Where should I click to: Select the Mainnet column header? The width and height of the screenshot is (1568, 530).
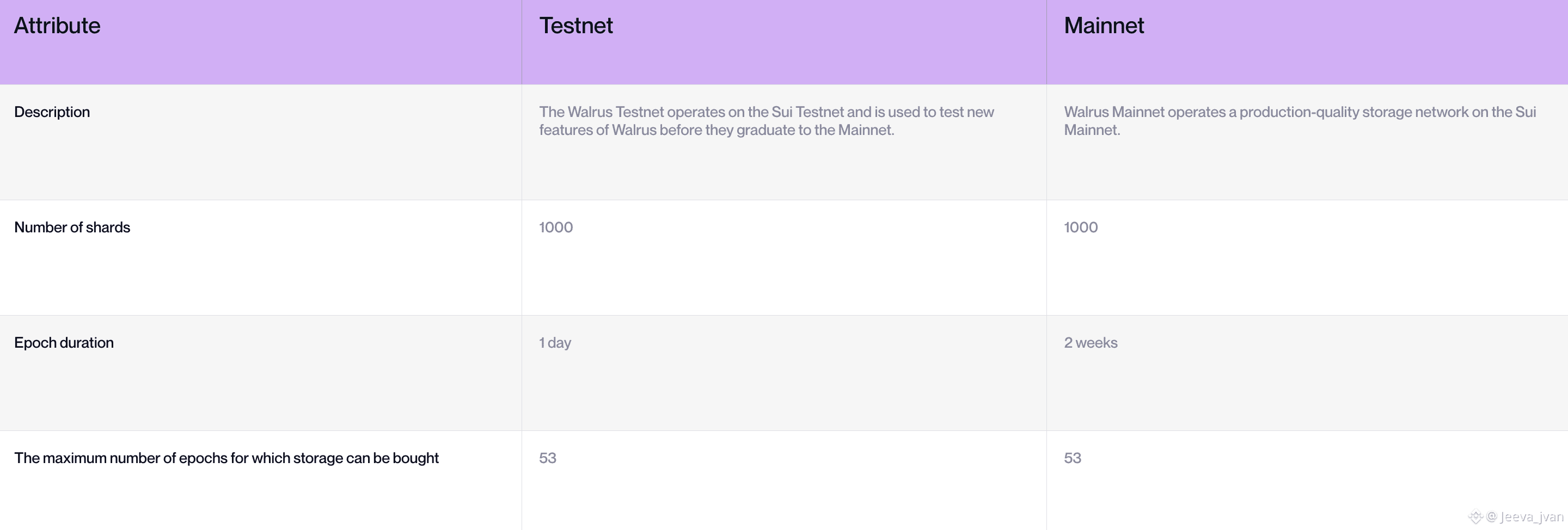pos(1104,26)
